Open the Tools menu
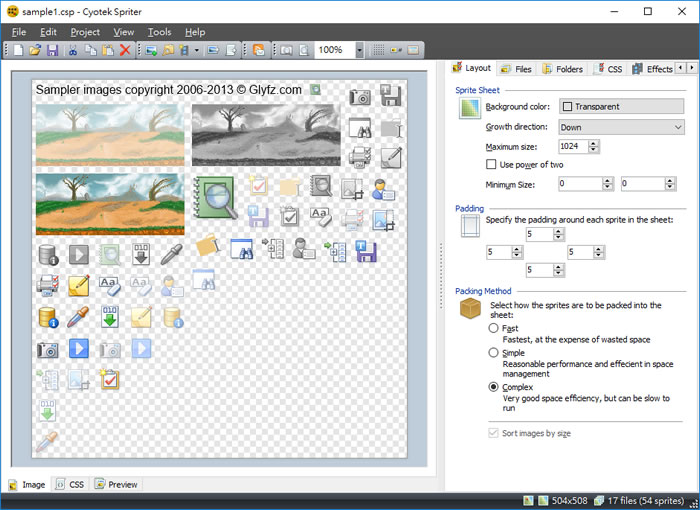The height and width of the screenshot is (510, 700). [x=159, y=32]
